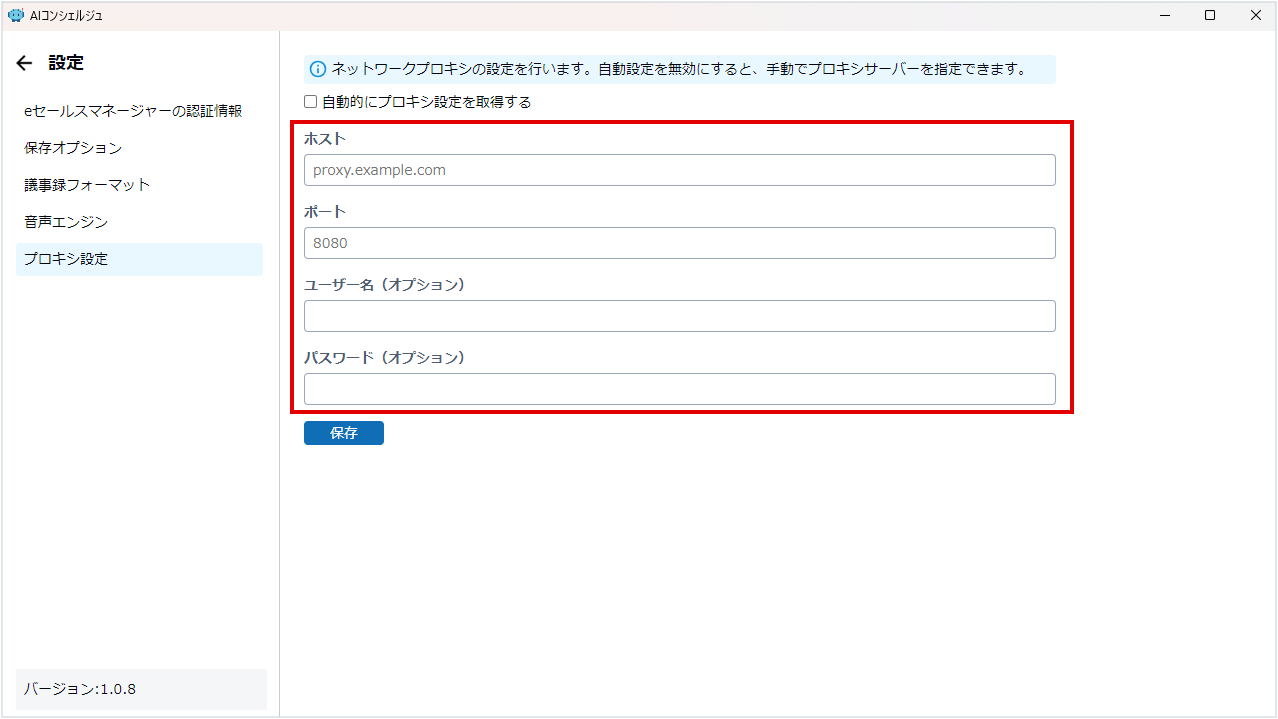Click the バージョン:1.0.8 label
1278x719 pixels.
pos(80,689)
